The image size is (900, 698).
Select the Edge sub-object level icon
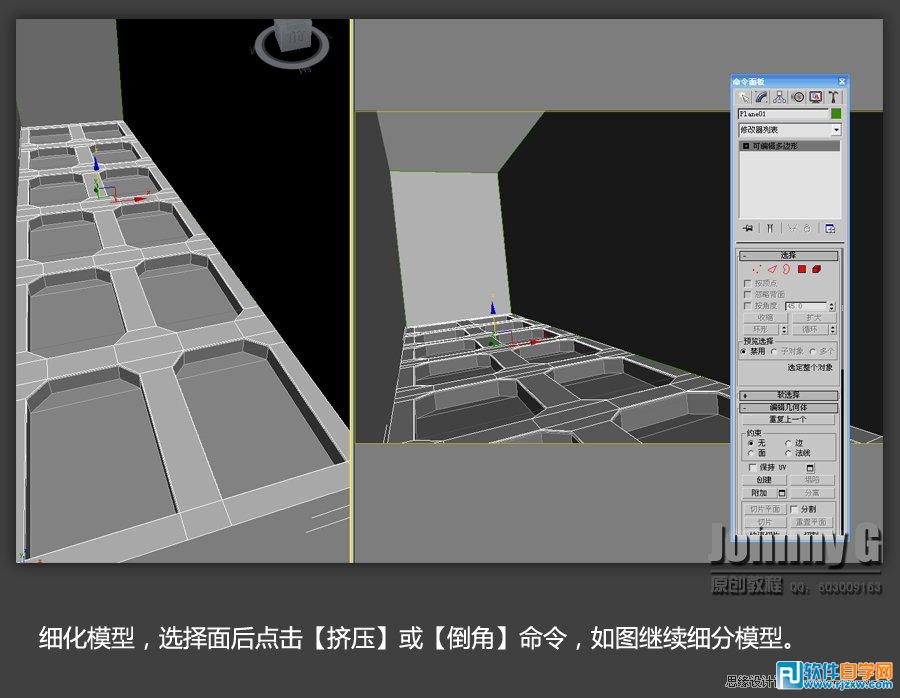[x=772, y=269]
